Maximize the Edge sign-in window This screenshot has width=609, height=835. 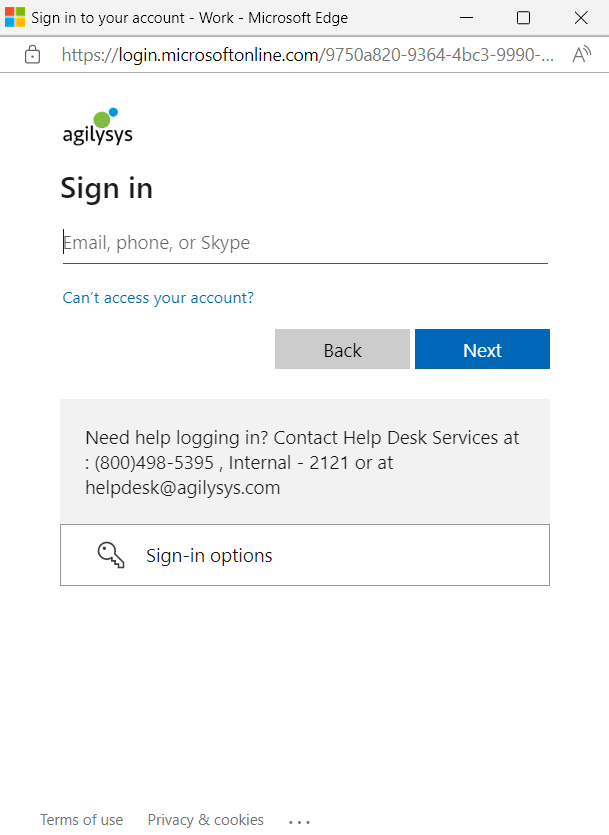point(523,18)
